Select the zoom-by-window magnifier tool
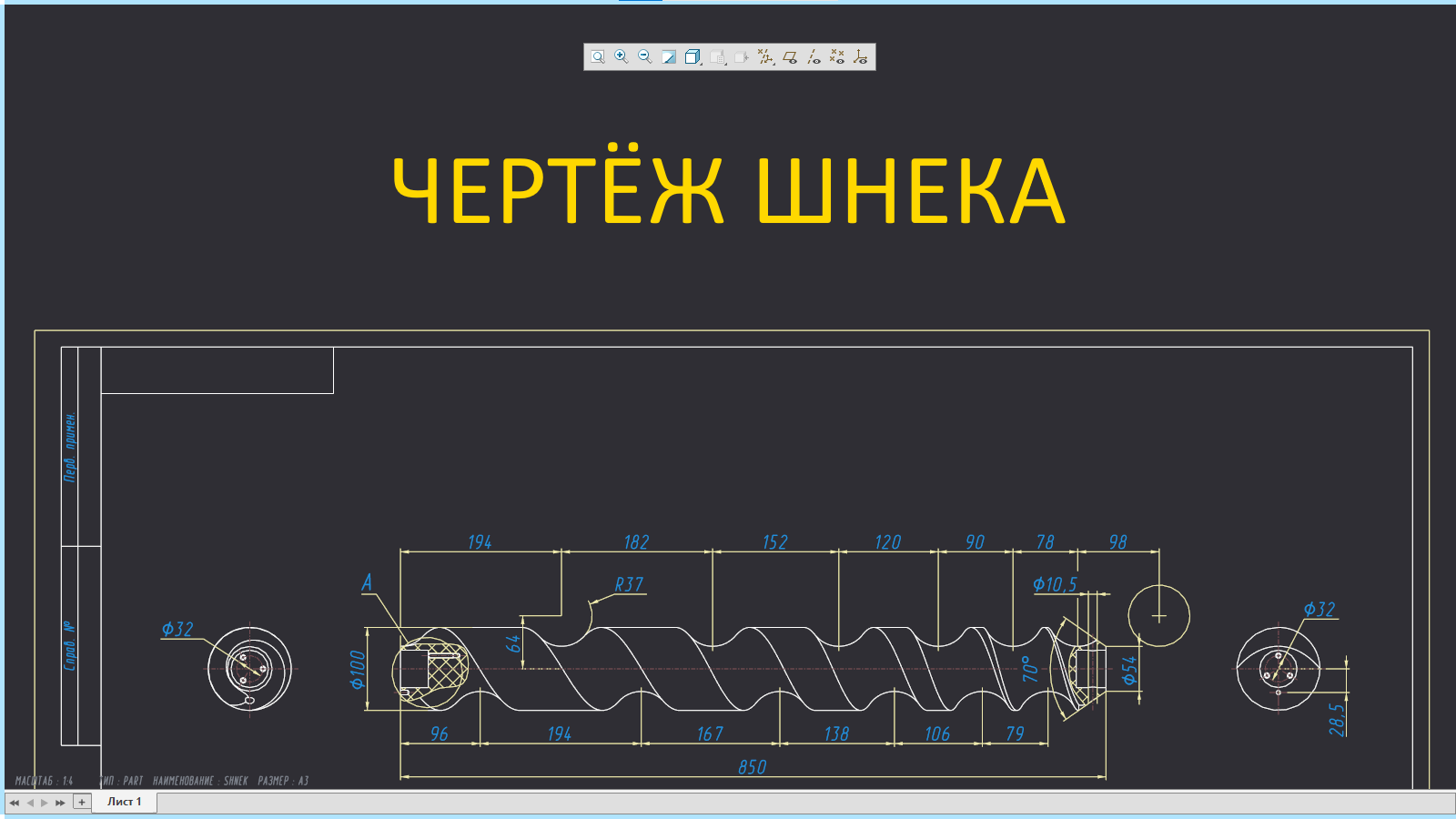 click(598, 57)
